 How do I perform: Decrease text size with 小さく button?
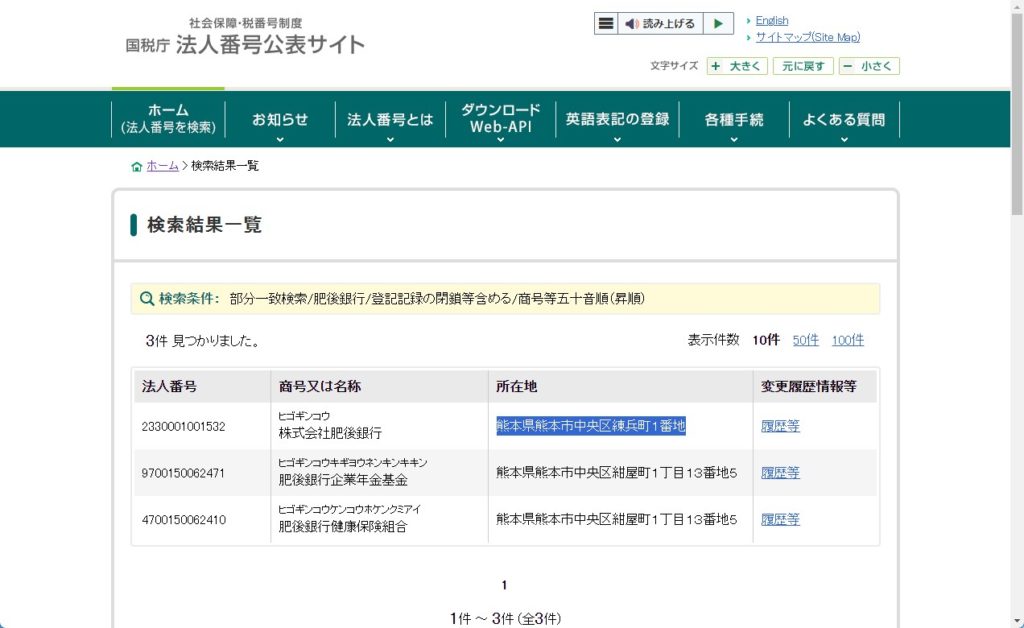(x=869, y=66)
